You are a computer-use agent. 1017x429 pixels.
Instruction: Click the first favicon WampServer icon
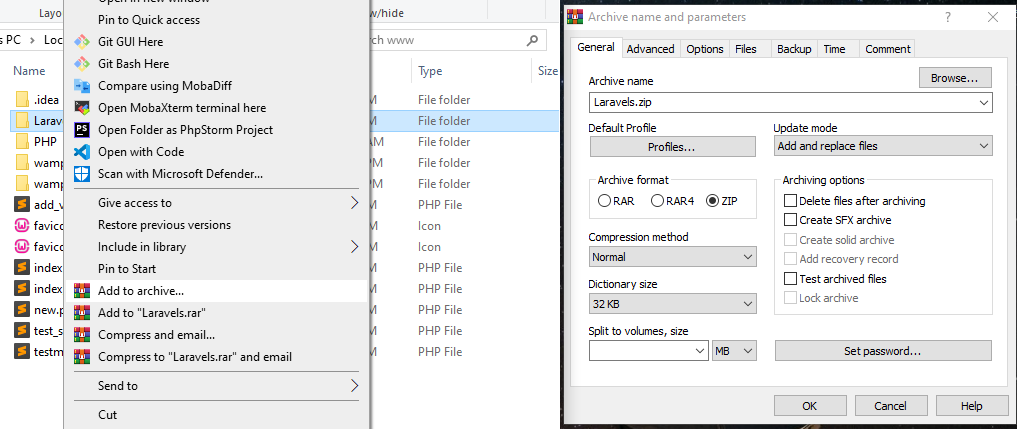click(22, 226)
